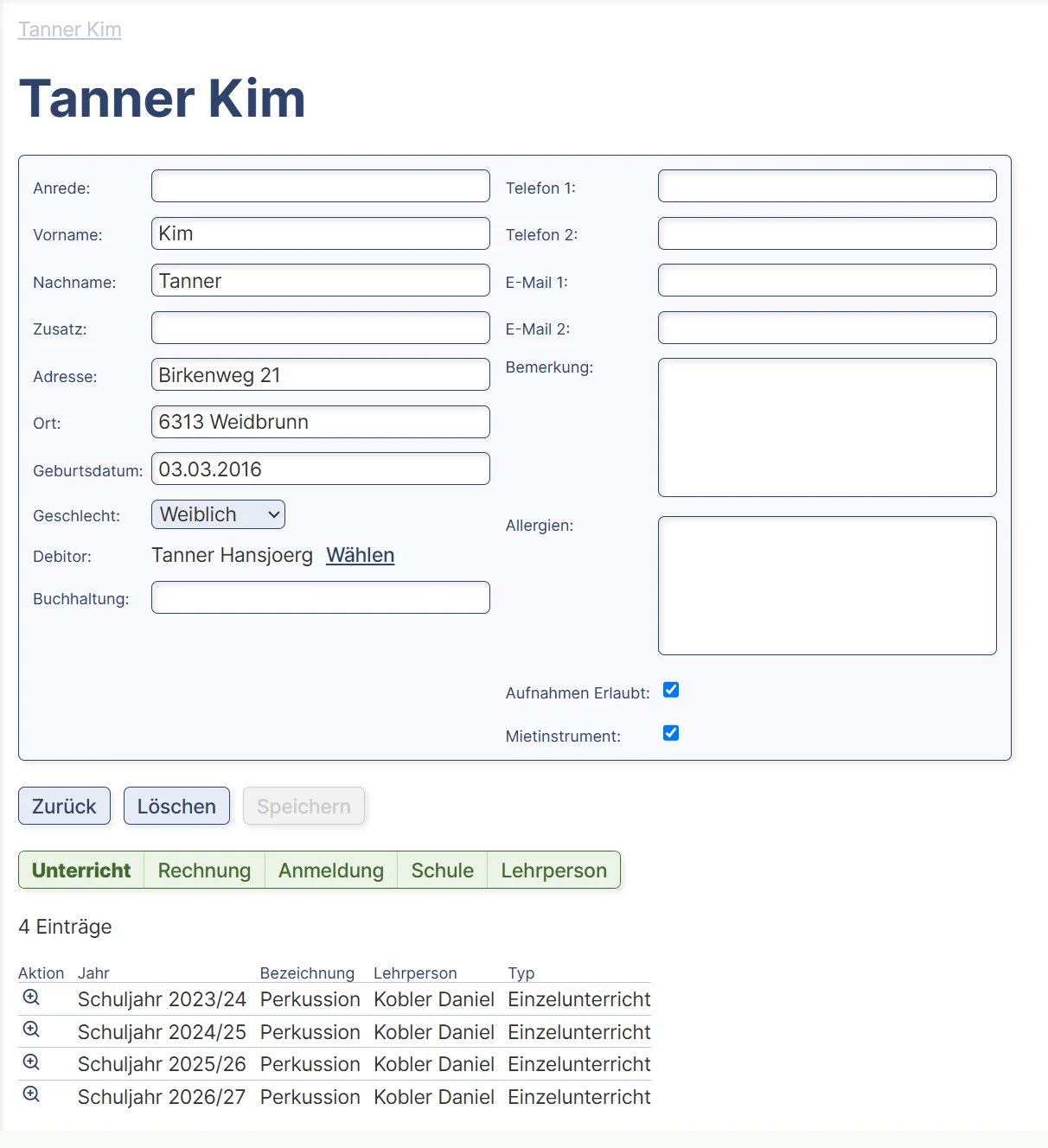Edit the Vorname field containing Kim
This screenshot has height=1148, width=1048.
click(x=321, y=233)
